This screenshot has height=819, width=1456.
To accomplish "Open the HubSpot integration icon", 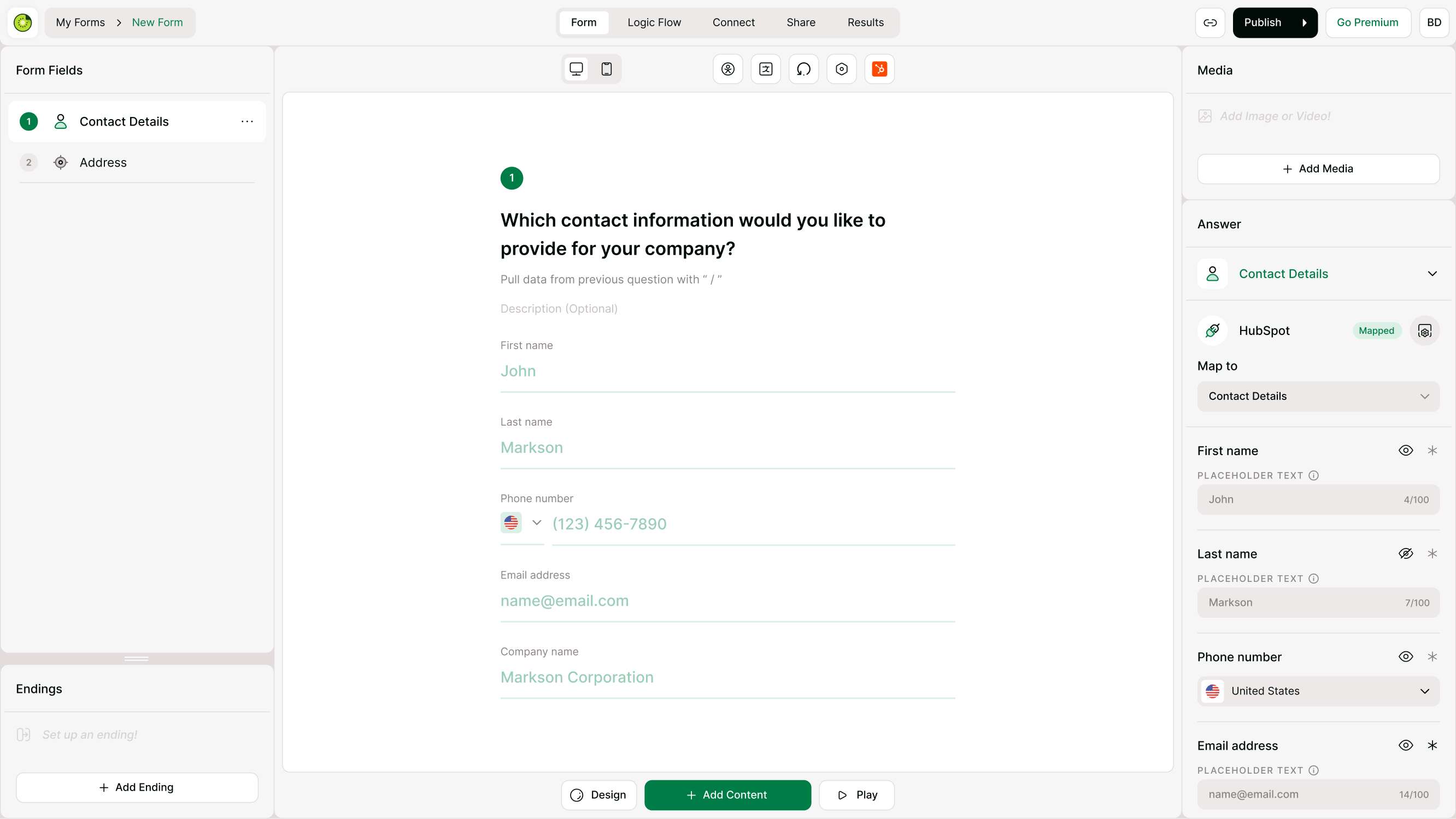I will coord(879,69).
